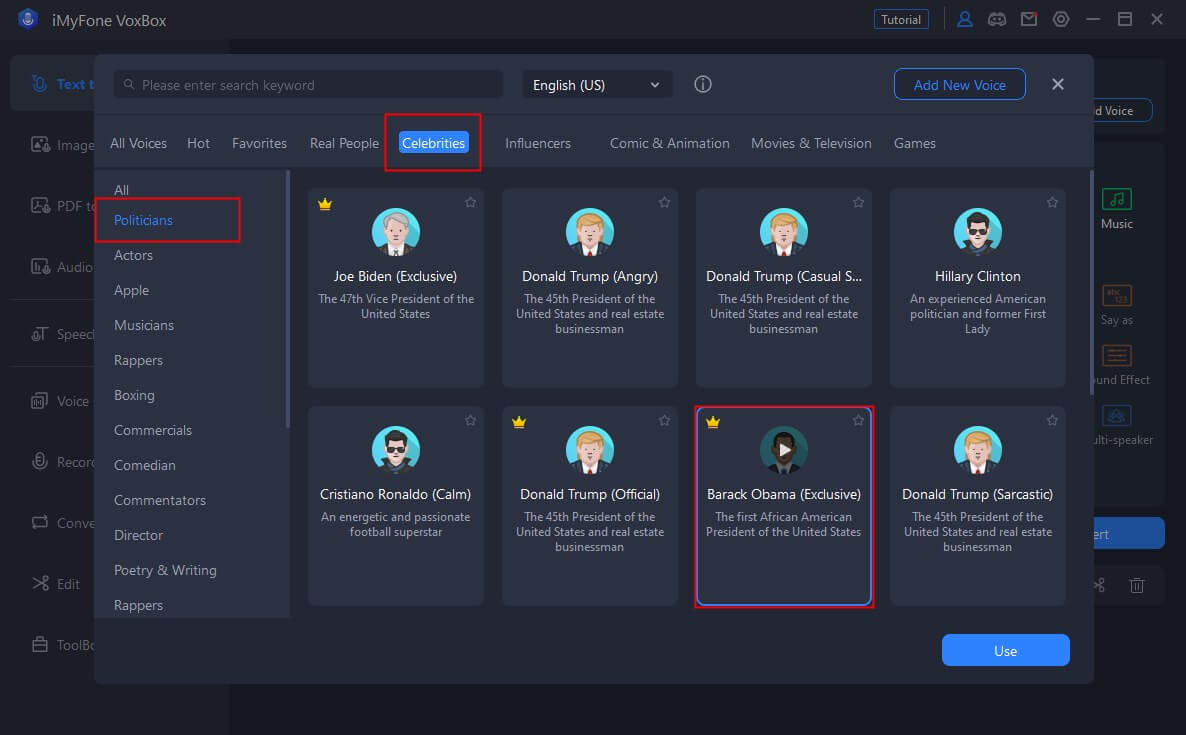Favorite the Barack Obama (Exclusive) voice star
Viewport: 1186px width, 735px height.
tap(858, 420)
